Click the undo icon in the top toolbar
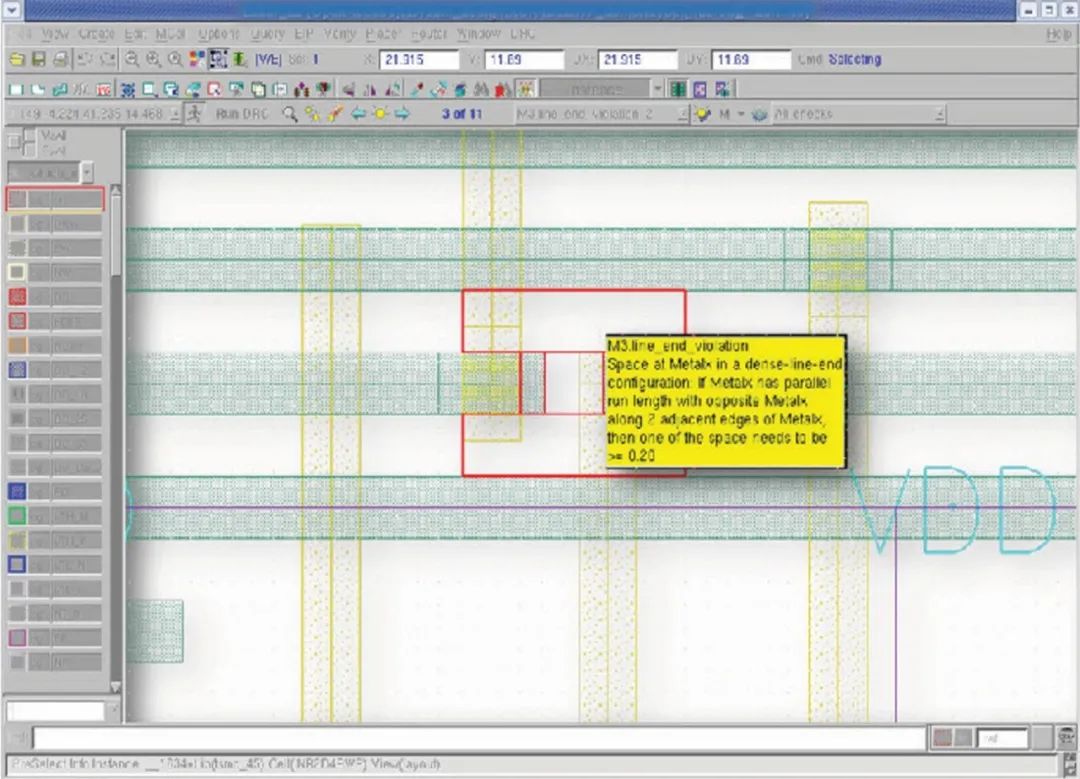 (85, 60)
